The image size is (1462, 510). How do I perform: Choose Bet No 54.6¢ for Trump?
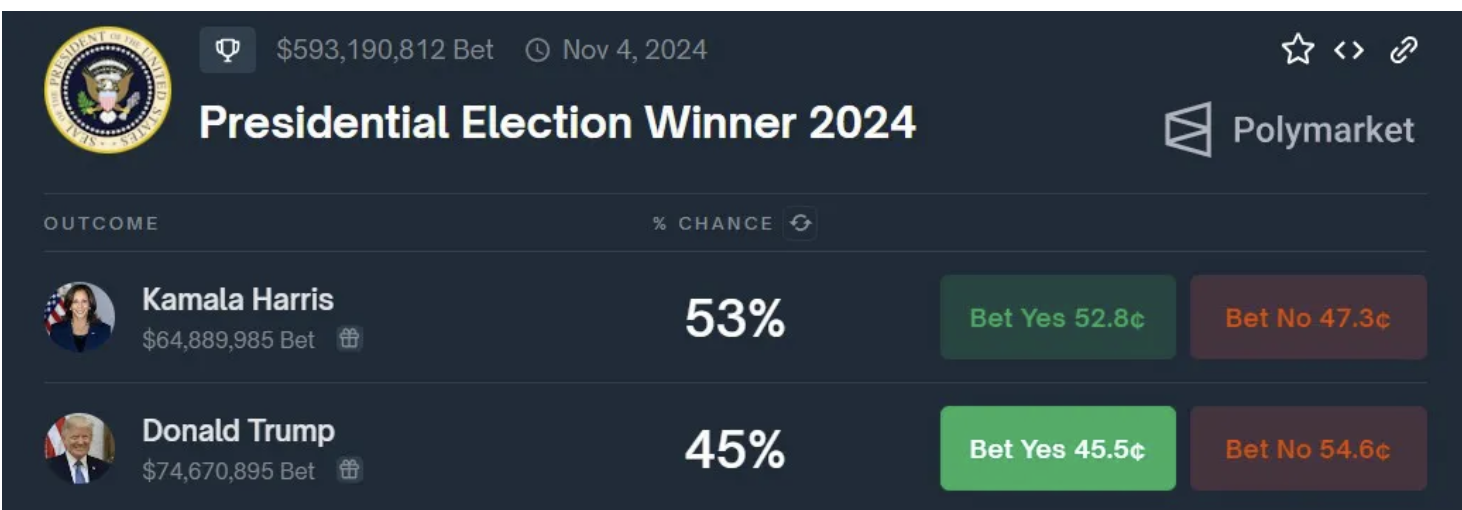[1307, 448]
